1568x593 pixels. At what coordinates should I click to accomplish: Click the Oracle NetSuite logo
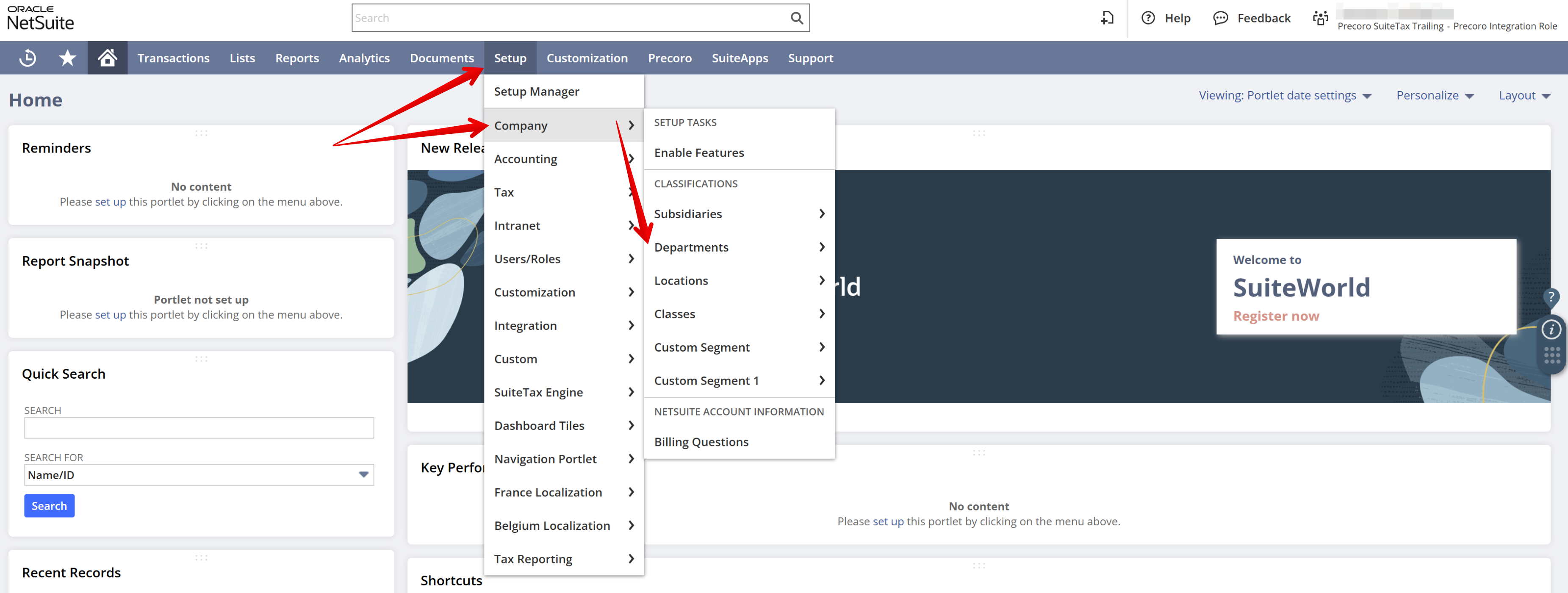(x=40, y=18)
